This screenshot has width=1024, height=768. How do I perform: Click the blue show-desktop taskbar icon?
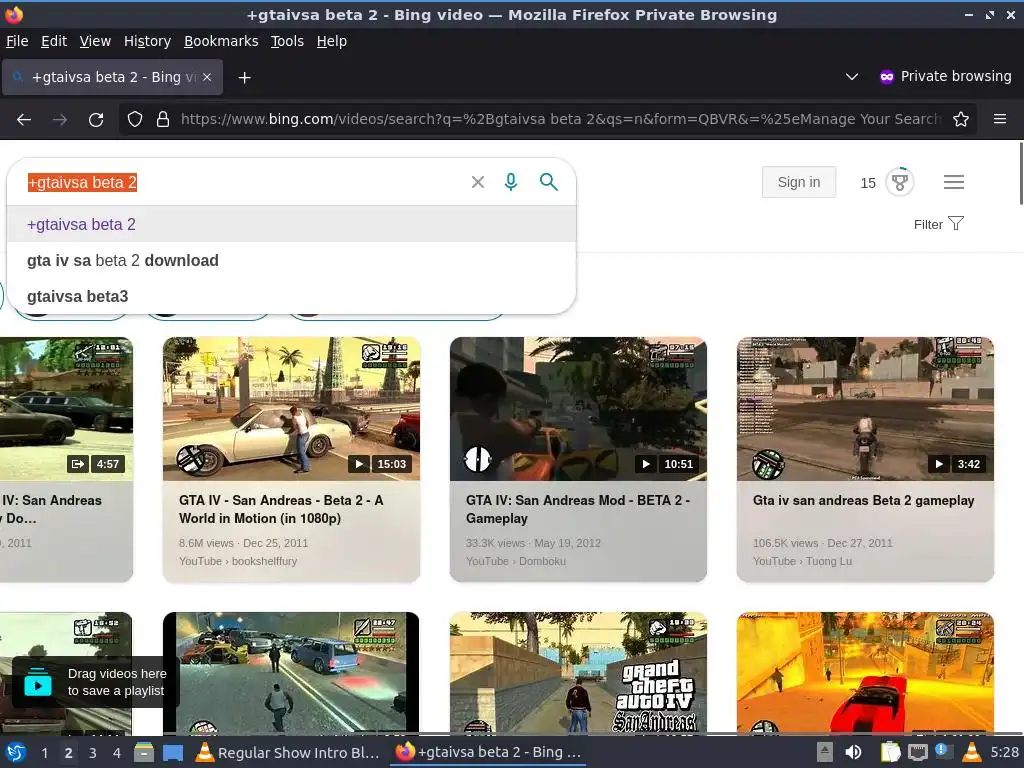[172, 752]
